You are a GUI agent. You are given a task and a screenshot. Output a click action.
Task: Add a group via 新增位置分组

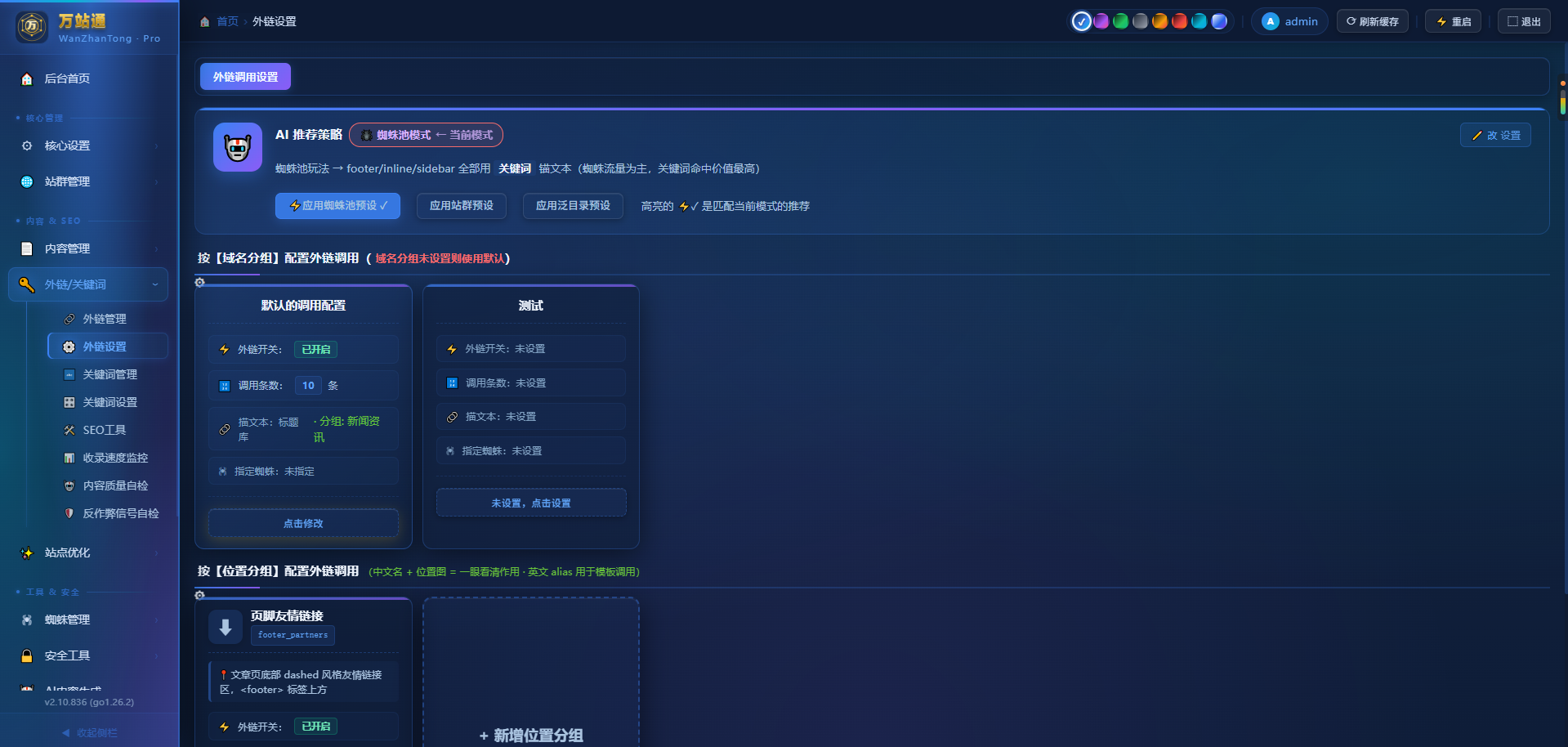(x=531, y=736)
